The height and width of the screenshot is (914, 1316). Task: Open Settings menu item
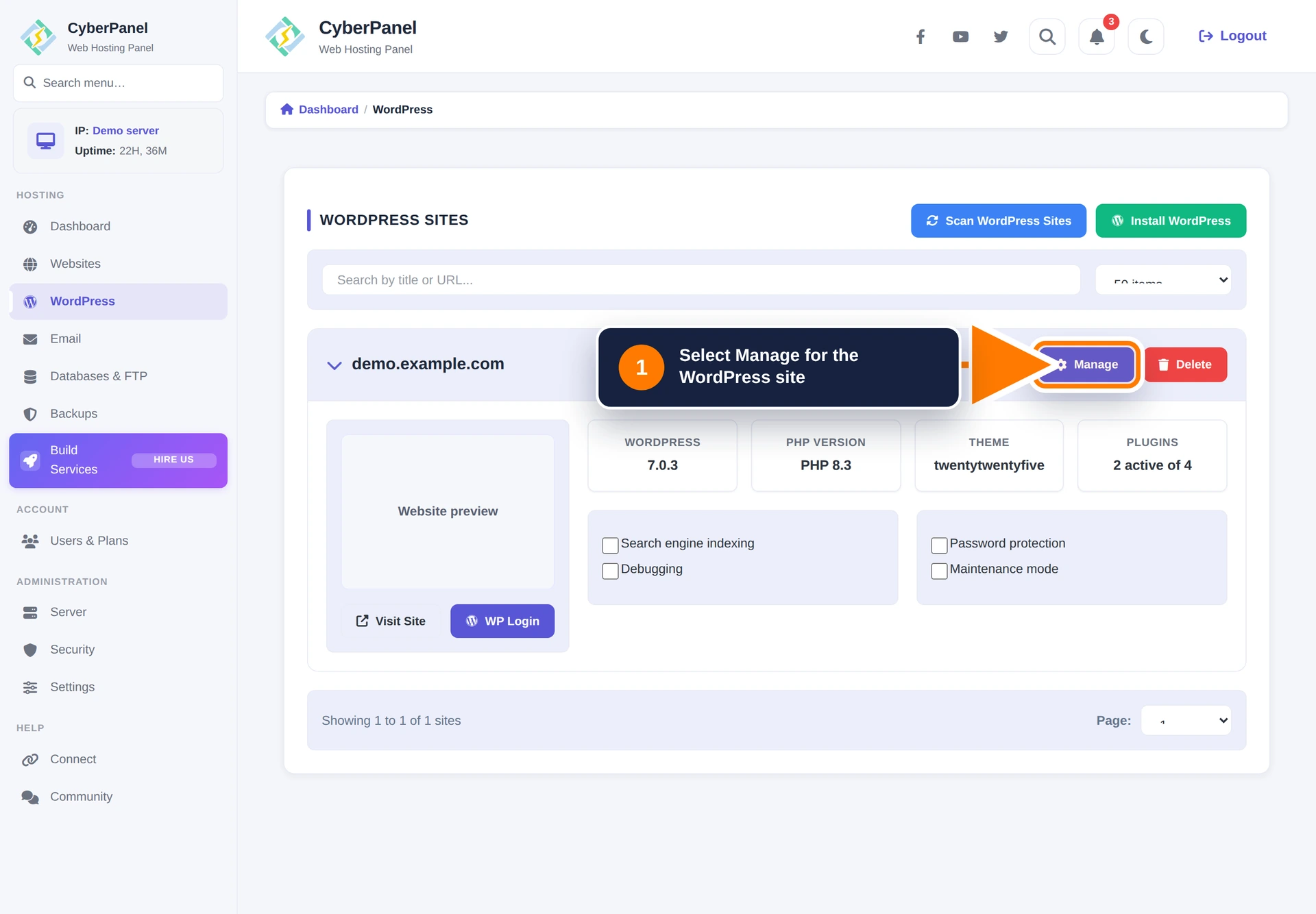(118, 687)
